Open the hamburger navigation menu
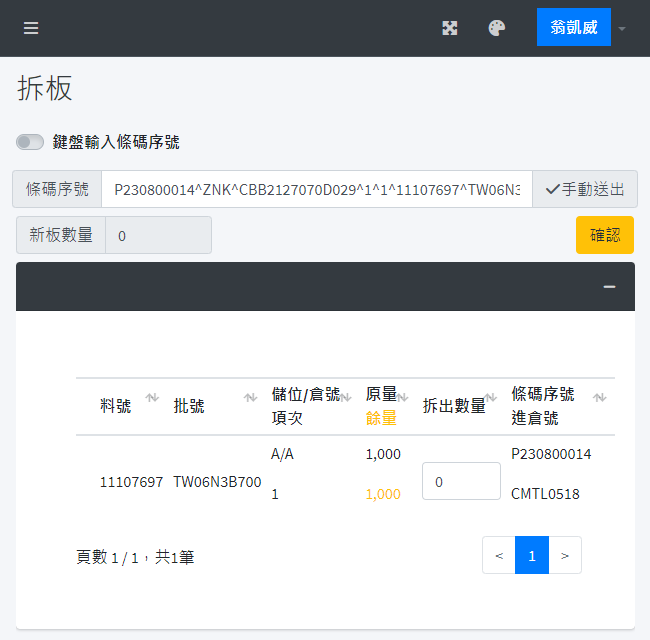 (x=31, y=28)
